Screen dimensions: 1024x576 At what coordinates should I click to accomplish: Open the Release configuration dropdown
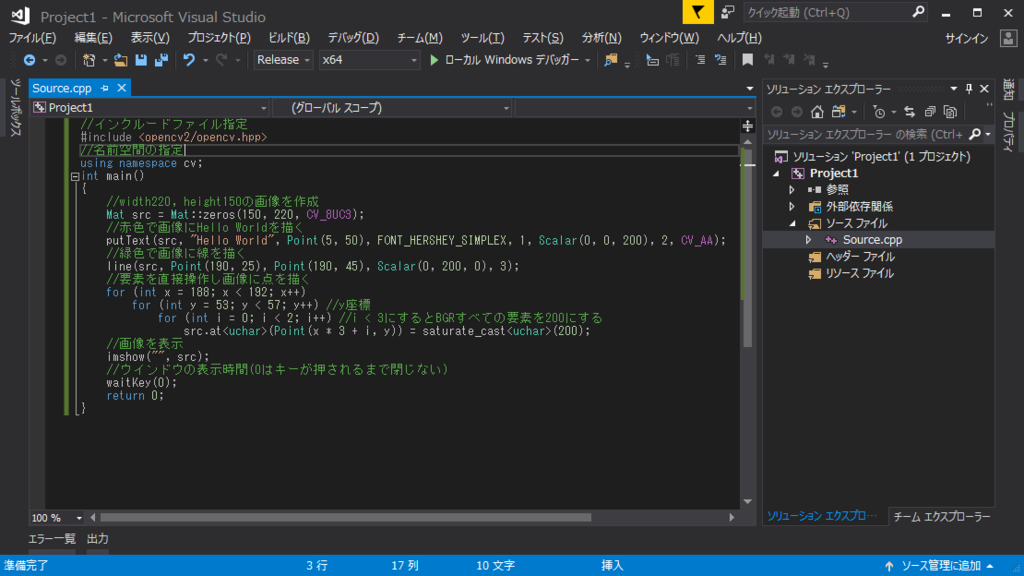point(283,60)
